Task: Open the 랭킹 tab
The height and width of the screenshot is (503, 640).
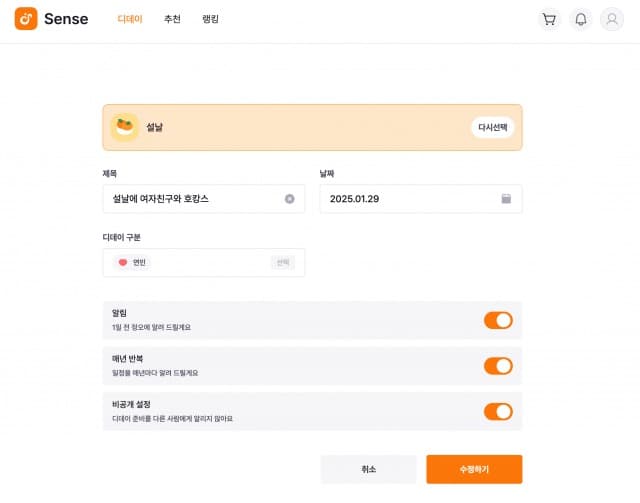Action: click(210, 19)
